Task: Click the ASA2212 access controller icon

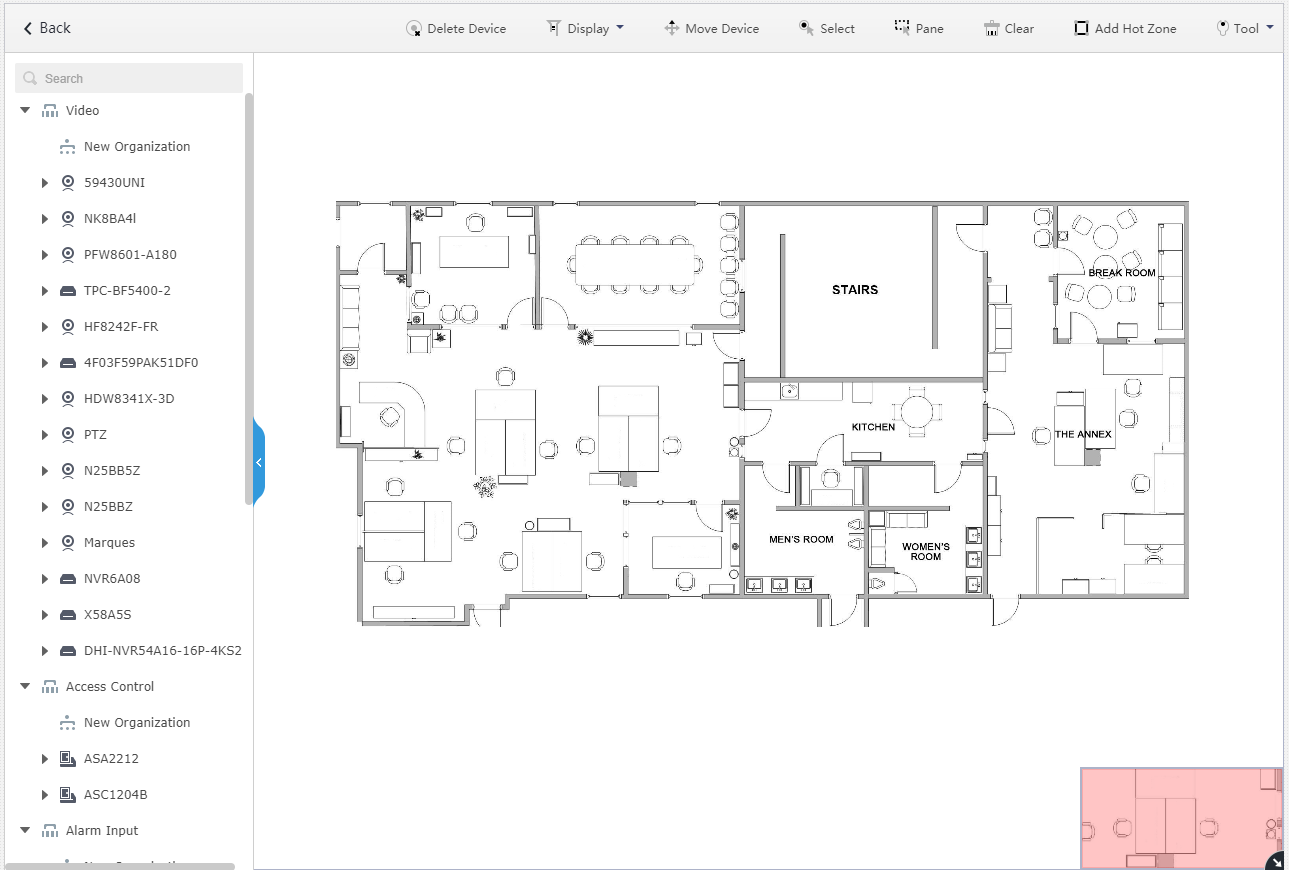Action: tap(68, 759)
